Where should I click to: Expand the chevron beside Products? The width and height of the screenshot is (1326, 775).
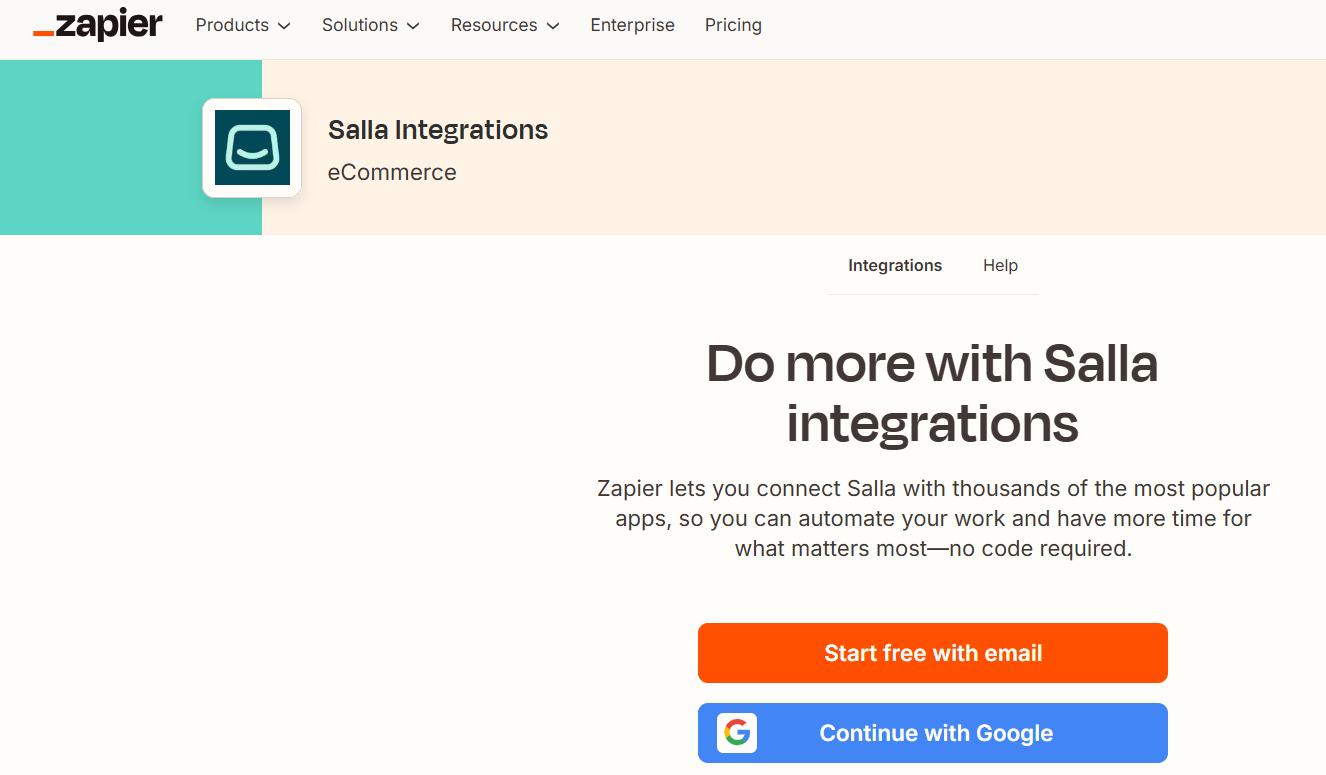(x=284, y=26)
